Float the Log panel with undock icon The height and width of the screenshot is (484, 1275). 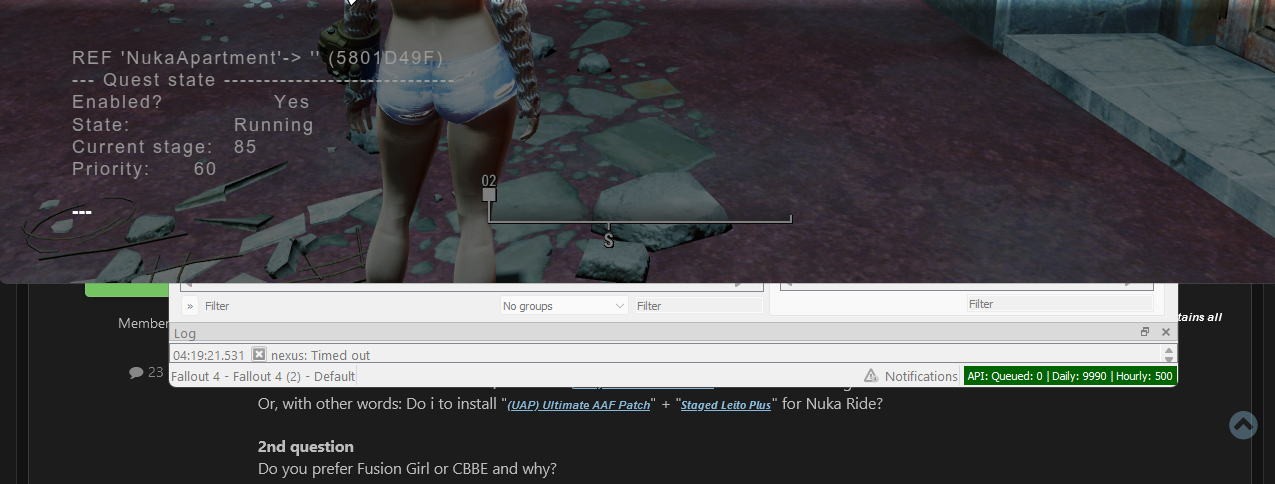click(x=1145, y=332)
